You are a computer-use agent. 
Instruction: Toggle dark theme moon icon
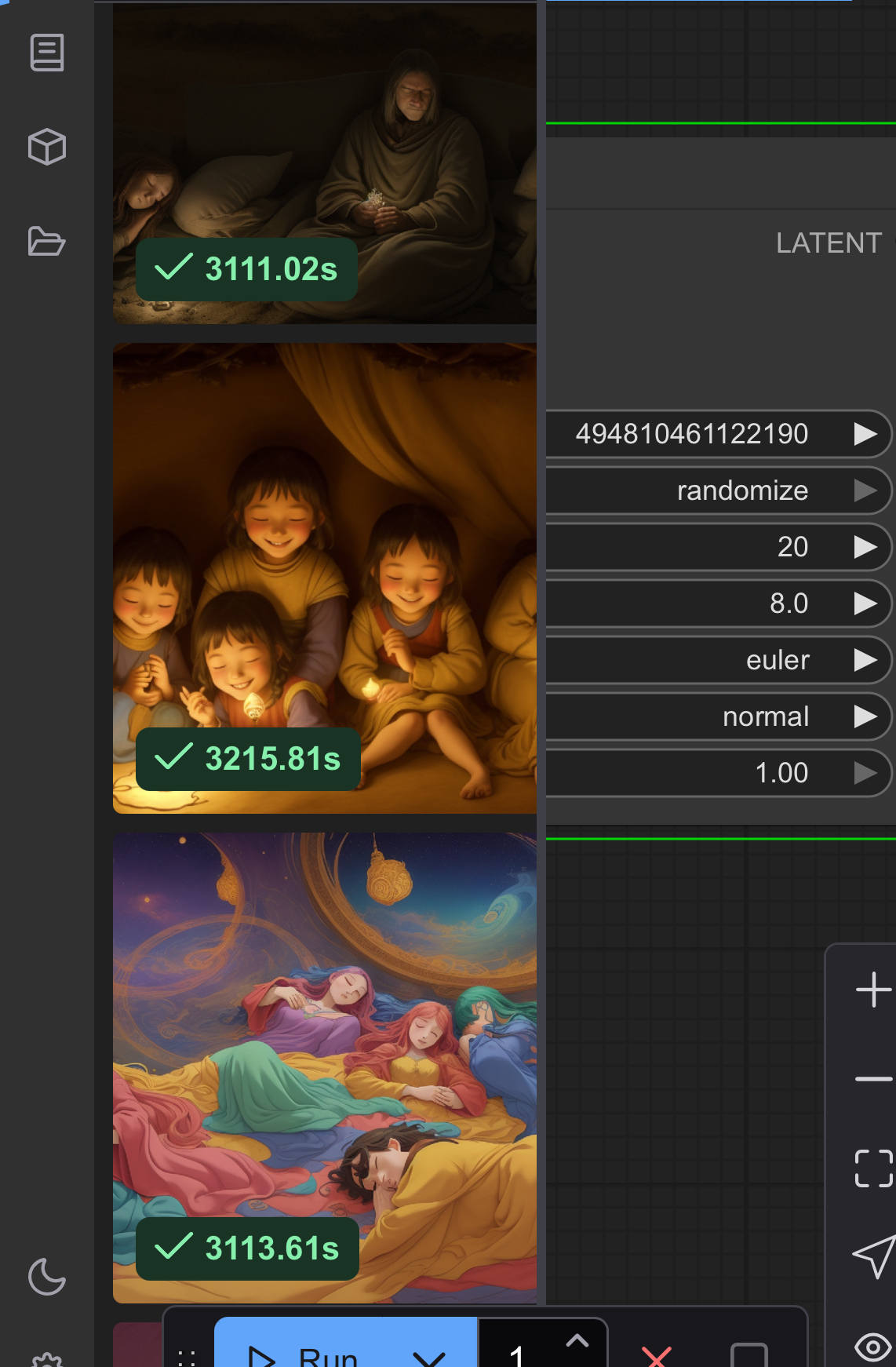(x=47, y=1277)
